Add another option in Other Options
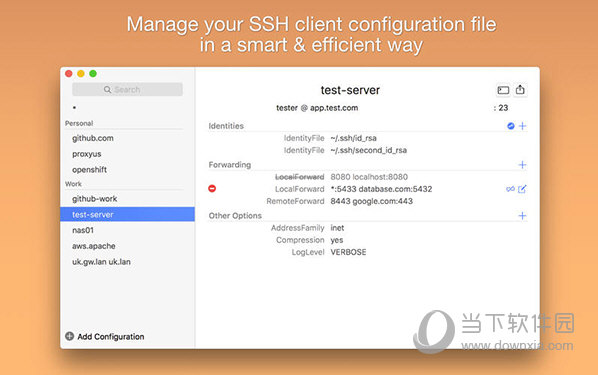The width and height of the screenshot is (598, 375). point(522,216)
